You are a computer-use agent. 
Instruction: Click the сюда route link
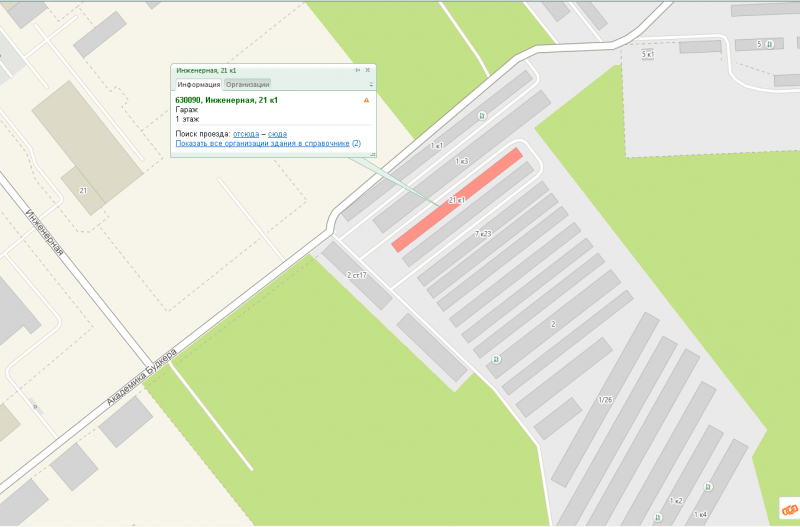click(x=277, y=134)
